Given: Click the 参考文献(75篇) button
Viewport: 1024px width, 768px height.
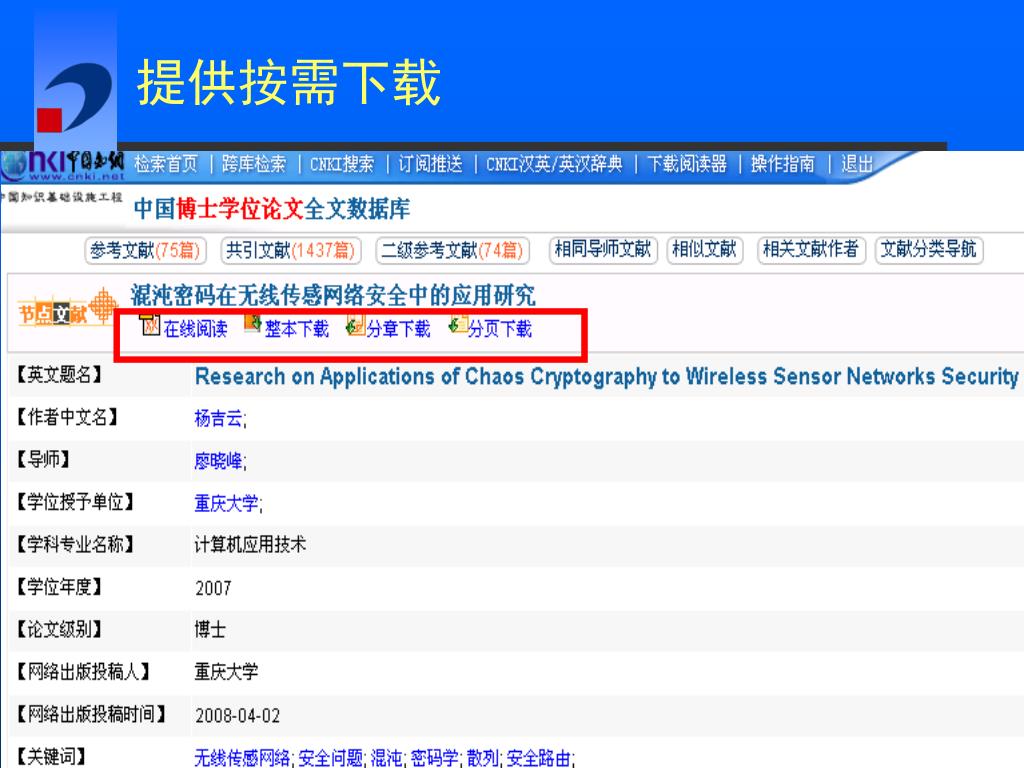Looking at the screenshot, I should tap(145, 250).
